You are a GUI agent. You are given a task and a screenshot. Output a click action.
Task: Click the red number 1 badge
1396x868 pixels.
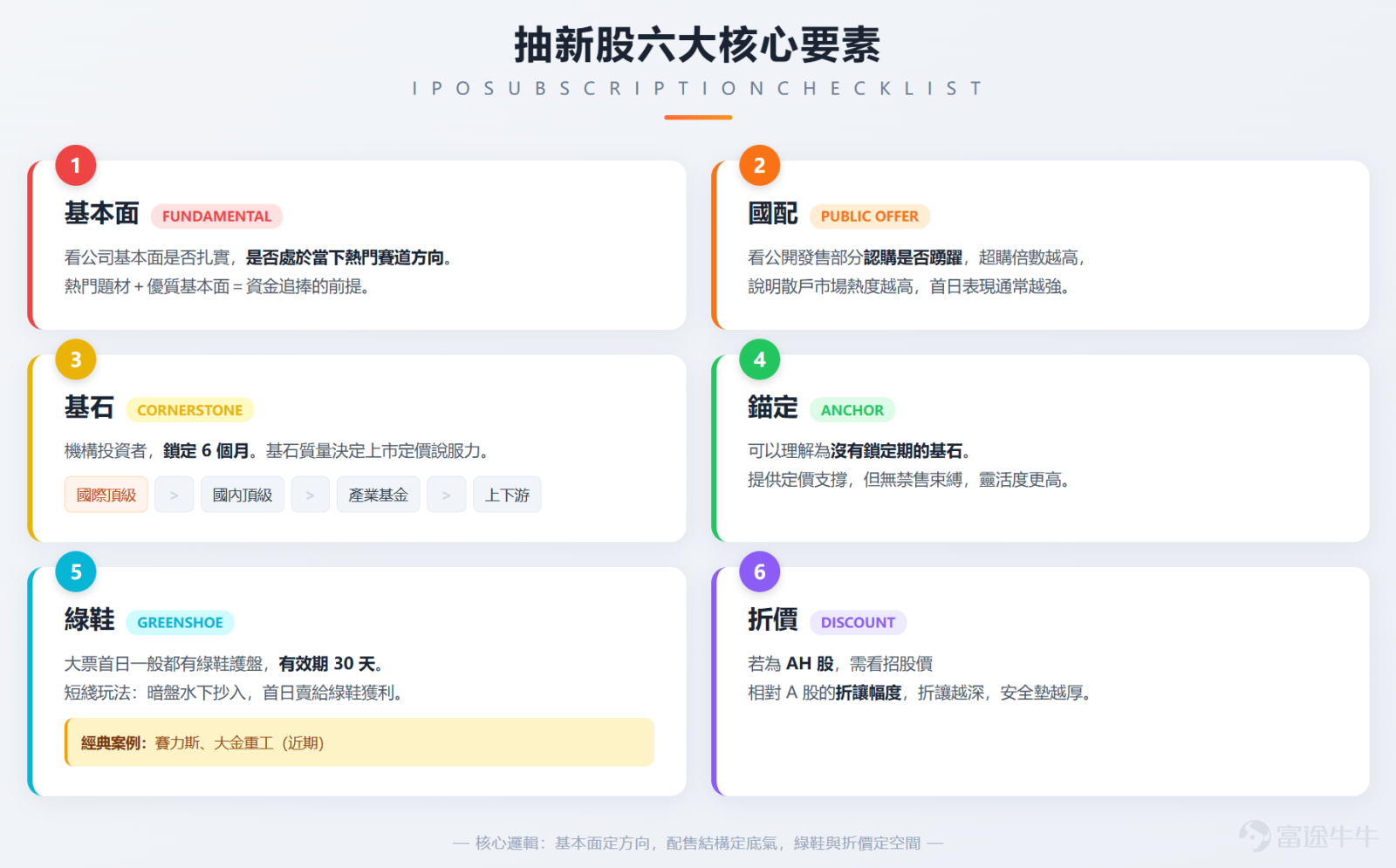click(76, 165)
